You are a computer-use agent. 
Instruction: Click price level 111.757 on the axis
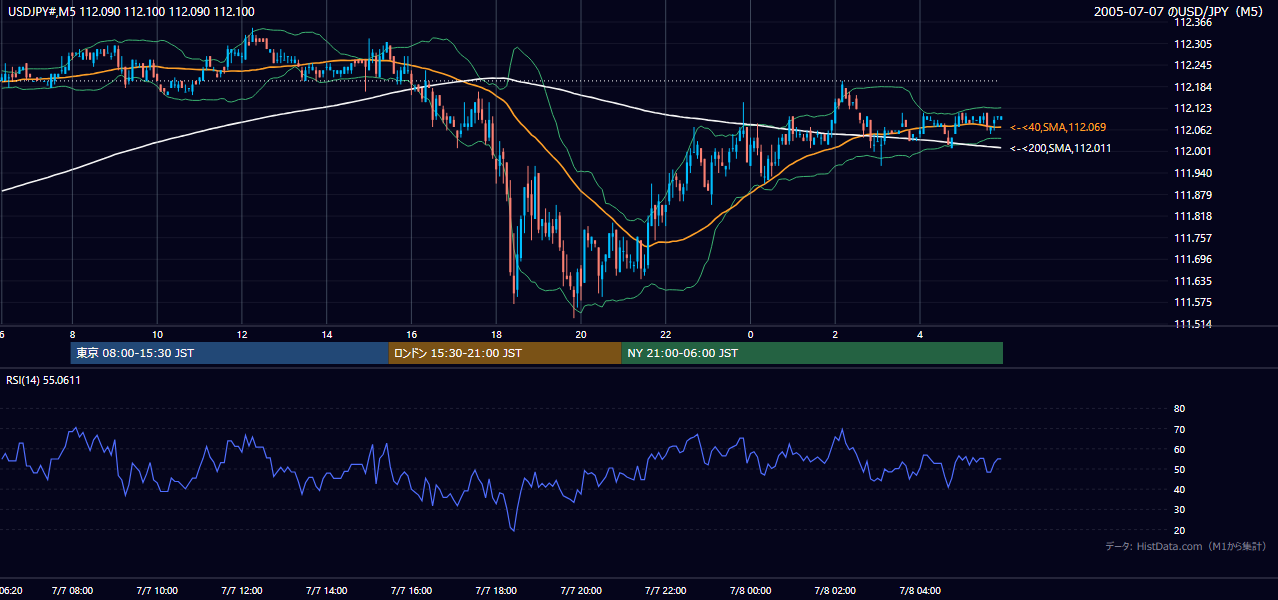(x=1193, y=238)
